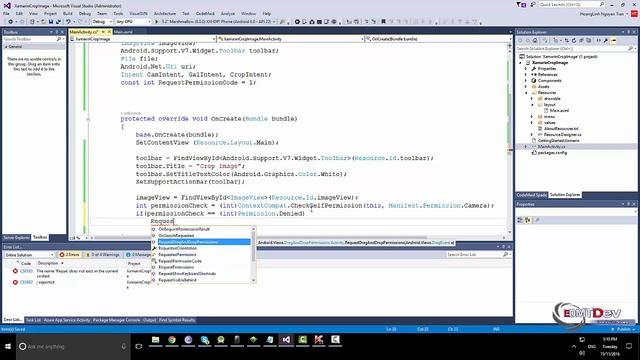Screen dimensions: 640x360
Task: Select Main.axml in Solution Explorer
Action: [559, 111]
